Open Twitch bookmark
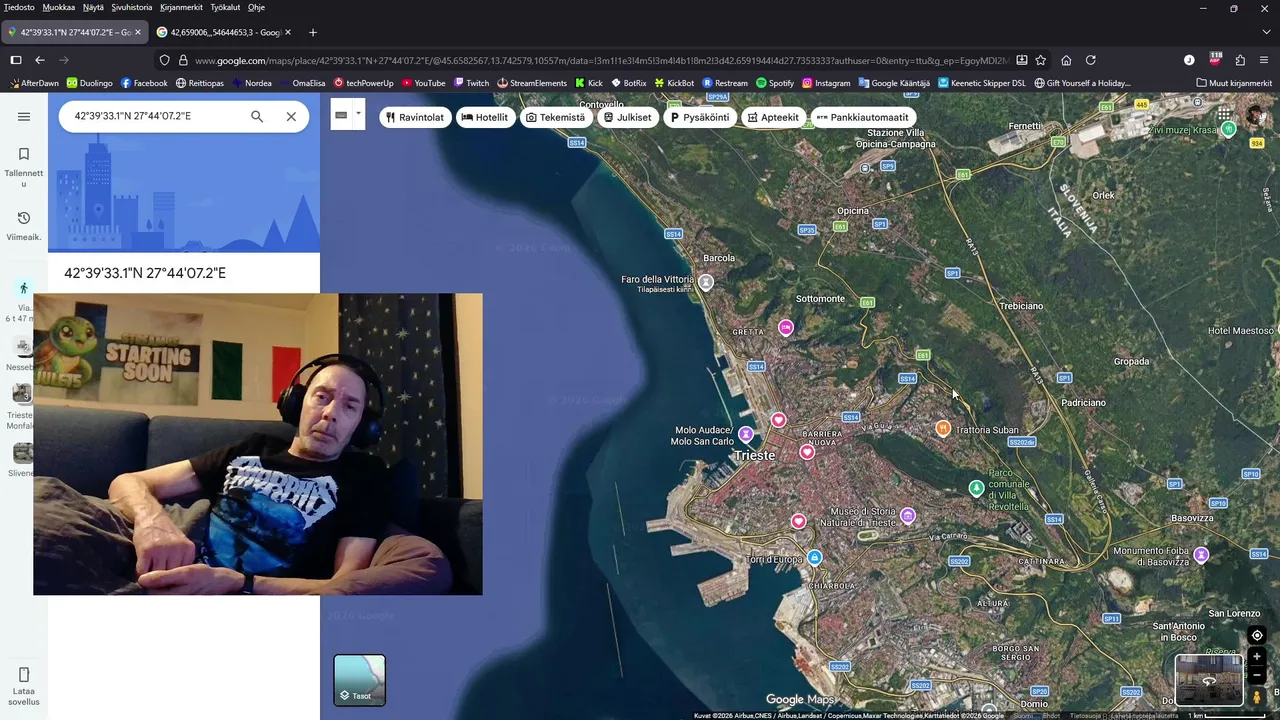 (471, 83)
